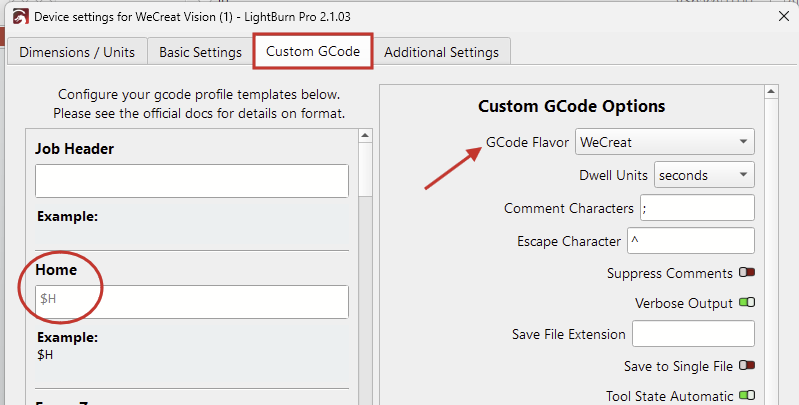Select the Custom GCode tab
Image resolution: width=799 pixels, height=405 pixels.
(x=313, y=51)
